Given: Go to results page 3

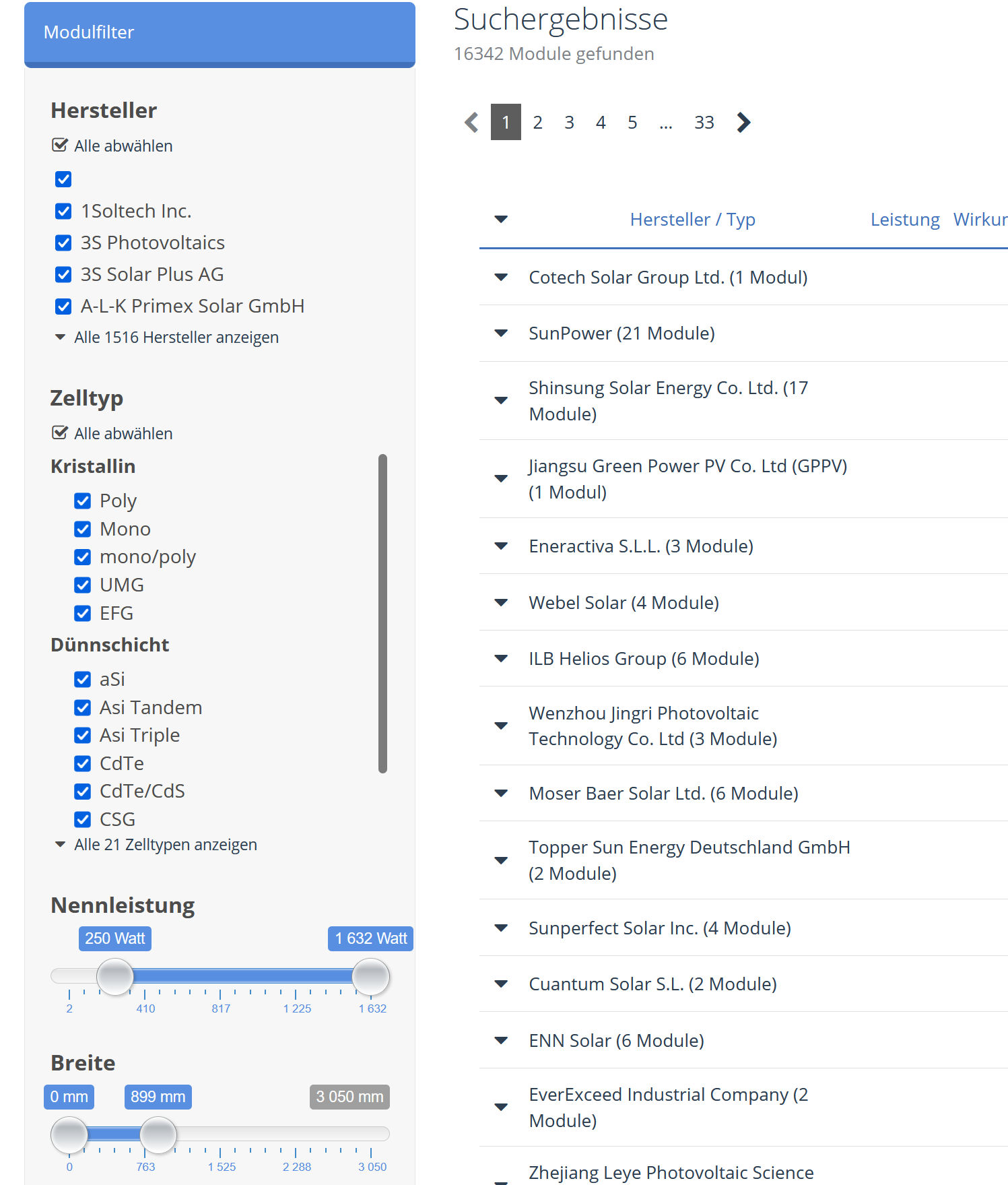Looking at the screenshot, I should [x=569, y=122].
